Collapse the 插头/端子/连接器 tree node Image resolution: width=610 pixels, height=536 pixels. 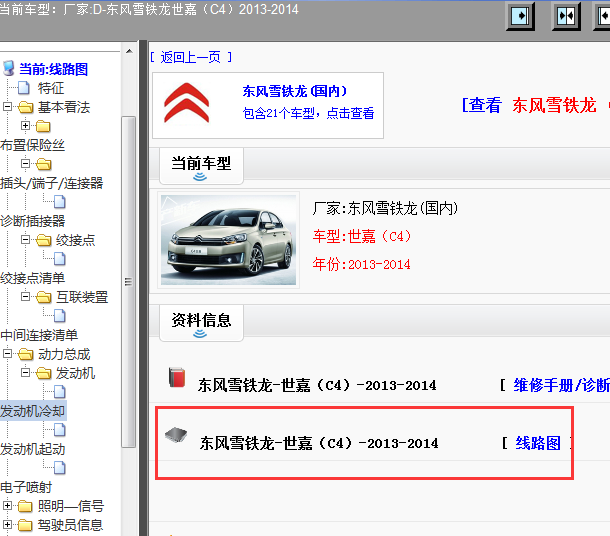click(x=25, y=163)
